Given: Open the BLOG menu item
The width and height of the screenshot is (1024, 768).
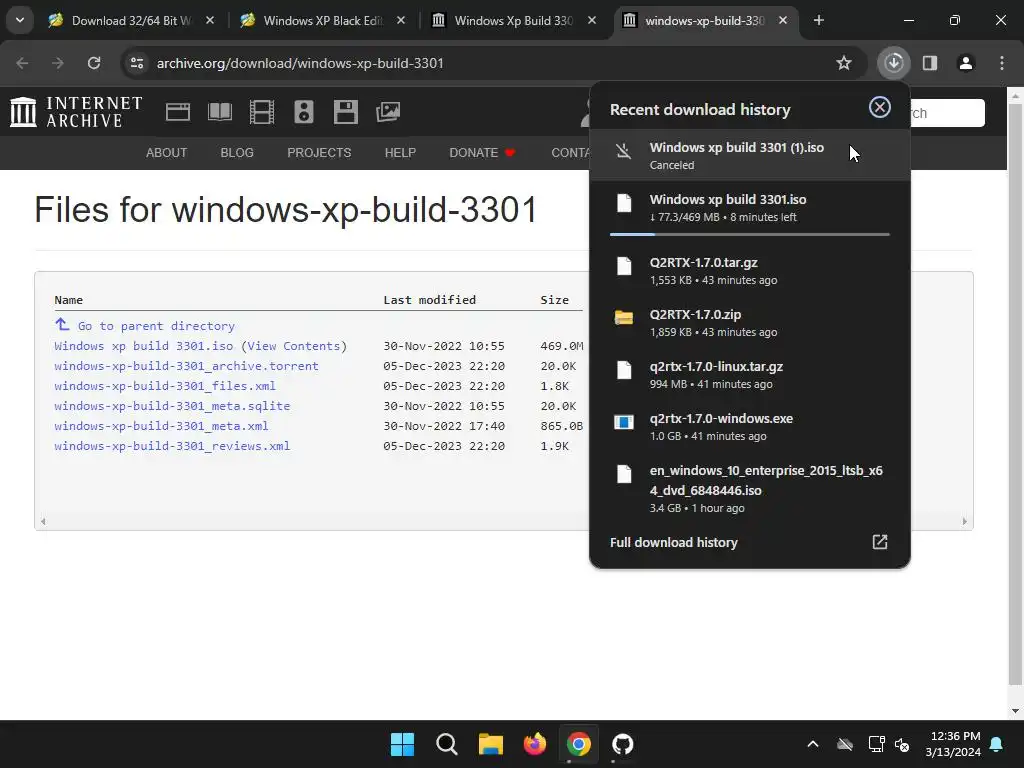Looking at the screenshot, I should point(237,153).
